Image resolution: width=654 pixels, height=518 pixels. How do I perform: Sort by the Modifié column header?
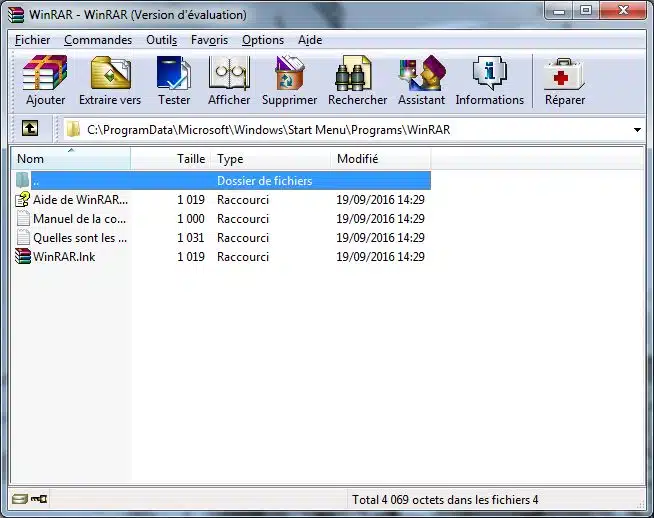pos(381,158)
